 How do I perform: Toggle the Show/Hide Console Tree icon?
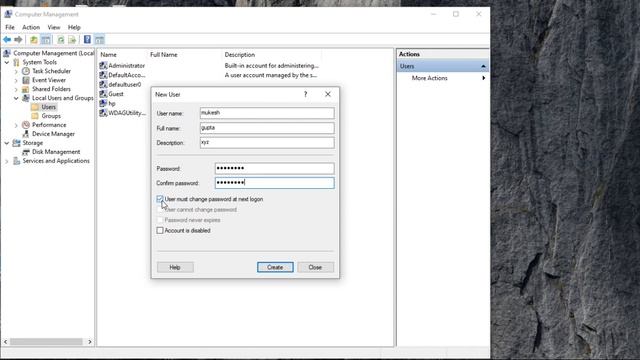click(x=46, y=40)
